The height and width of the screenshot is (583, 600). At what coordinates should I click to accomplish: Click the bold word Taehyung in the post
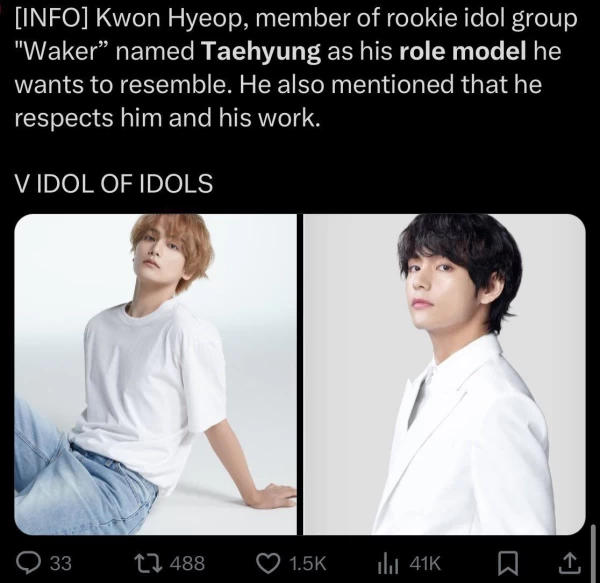click(x=260, y=52)
